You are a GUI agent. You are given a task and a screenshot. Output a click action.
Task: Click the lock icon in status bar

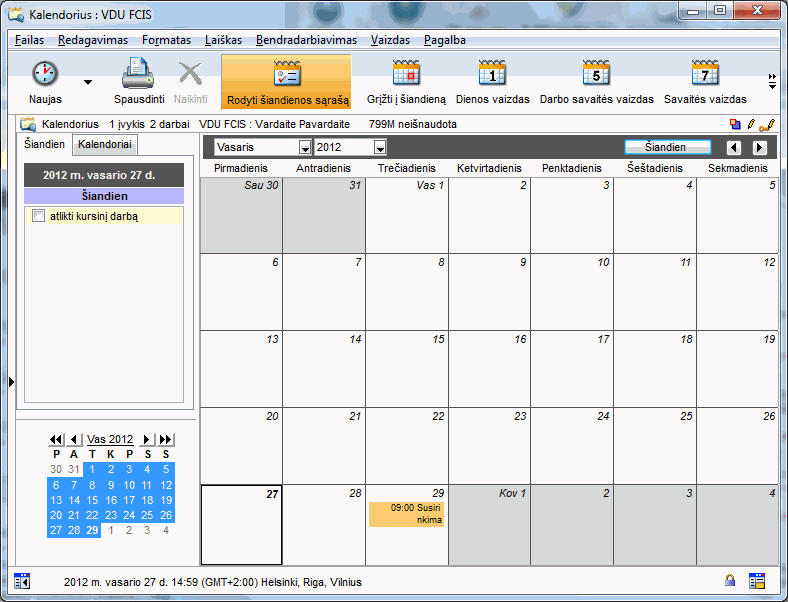point(730,581)
